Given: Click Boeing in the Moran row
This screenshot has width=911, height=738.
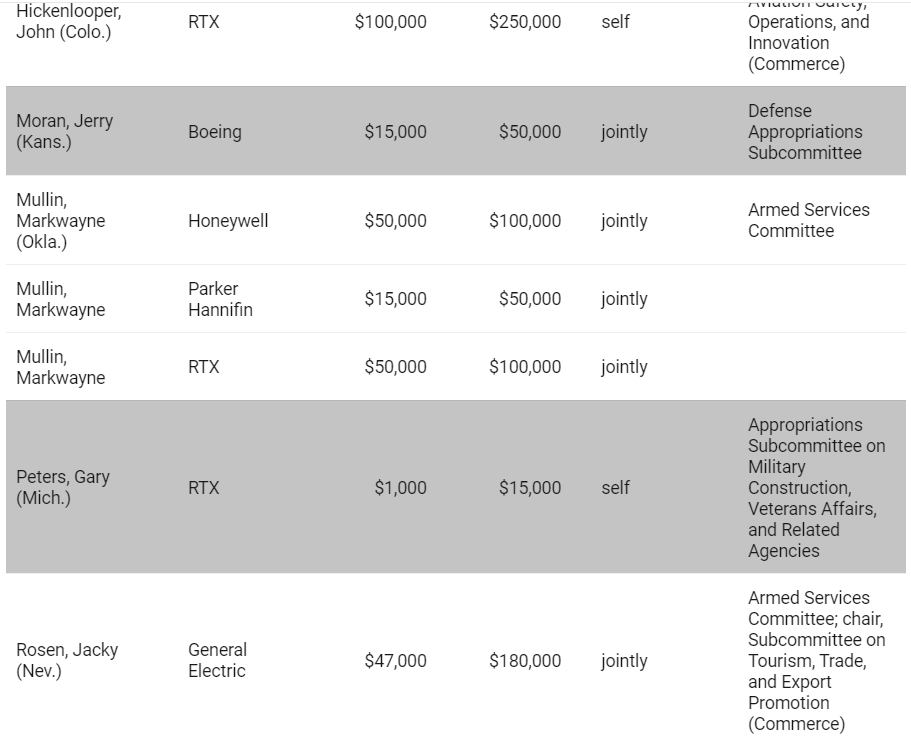Looking at the screenshot, I should click(x=214, y=132).
